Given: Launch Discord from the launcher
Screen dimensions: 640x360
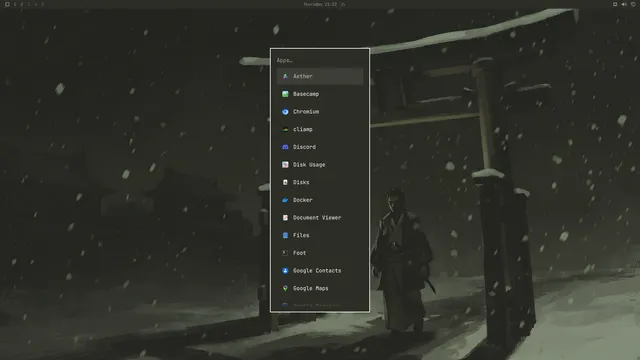Looking at the screenshot, I should [320, 147].
